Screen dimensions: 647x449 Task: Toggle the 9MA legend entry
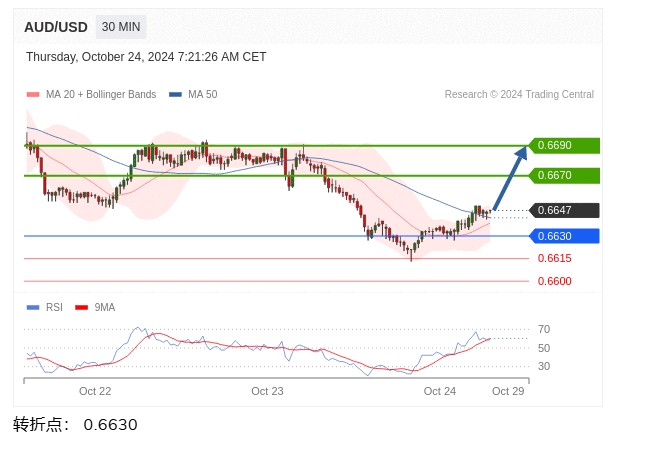pyautogui.click(x=95, y=307)
